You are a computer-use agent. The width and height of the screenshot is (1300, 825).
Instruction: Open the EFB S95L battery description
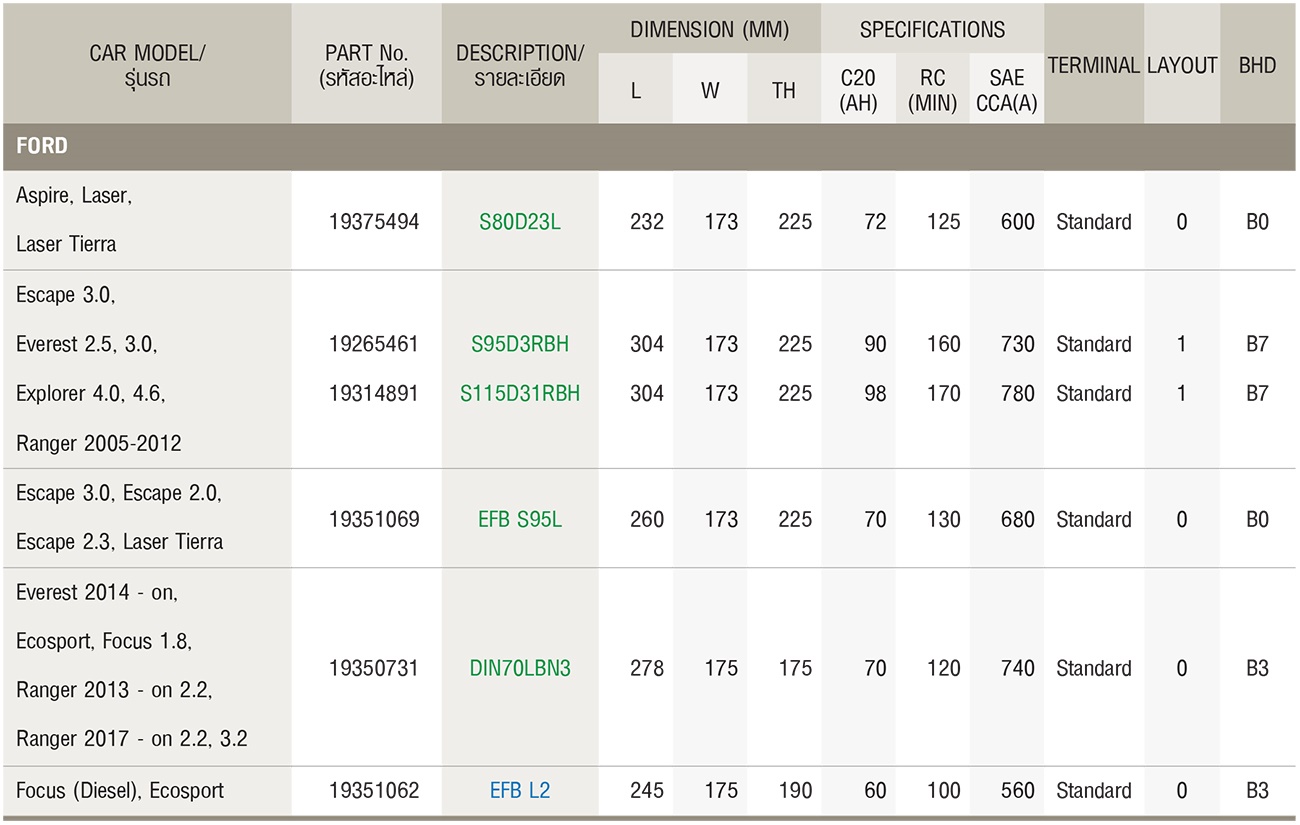click(x=520, y=520)
